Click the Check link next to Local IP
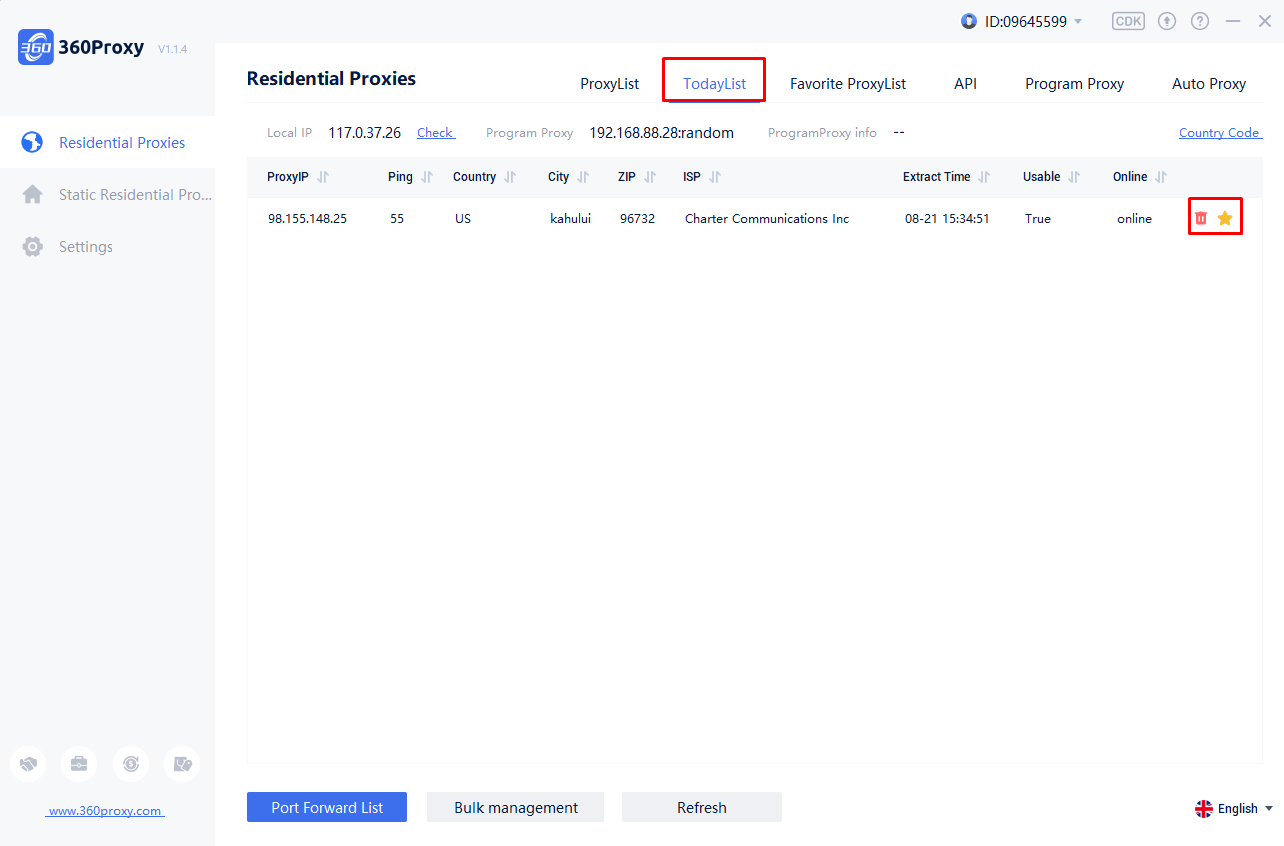Image resolution: width=1284 pixels, height=846 pixels. 436,133
